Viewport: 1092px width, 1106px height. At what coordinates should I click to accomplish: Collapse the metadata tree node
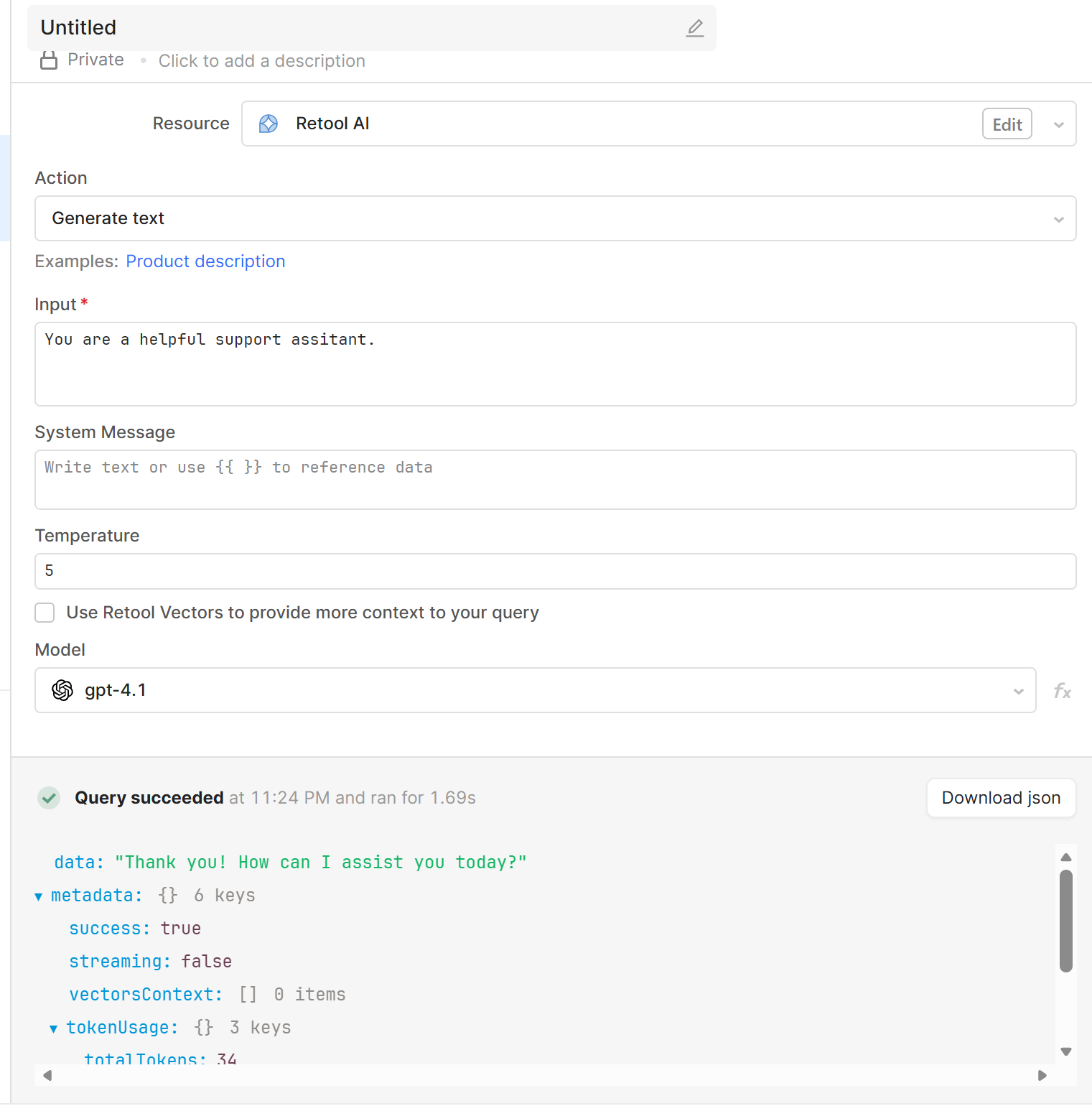point(39,896)
